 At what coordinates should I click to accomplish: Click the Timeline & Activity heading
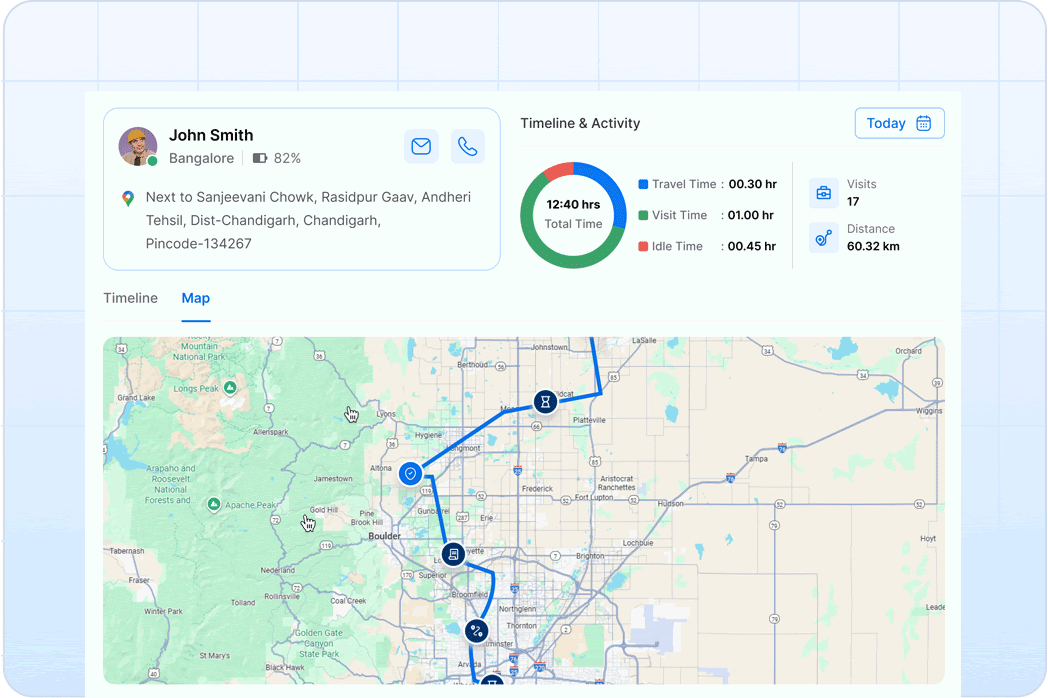pos(580,123)
